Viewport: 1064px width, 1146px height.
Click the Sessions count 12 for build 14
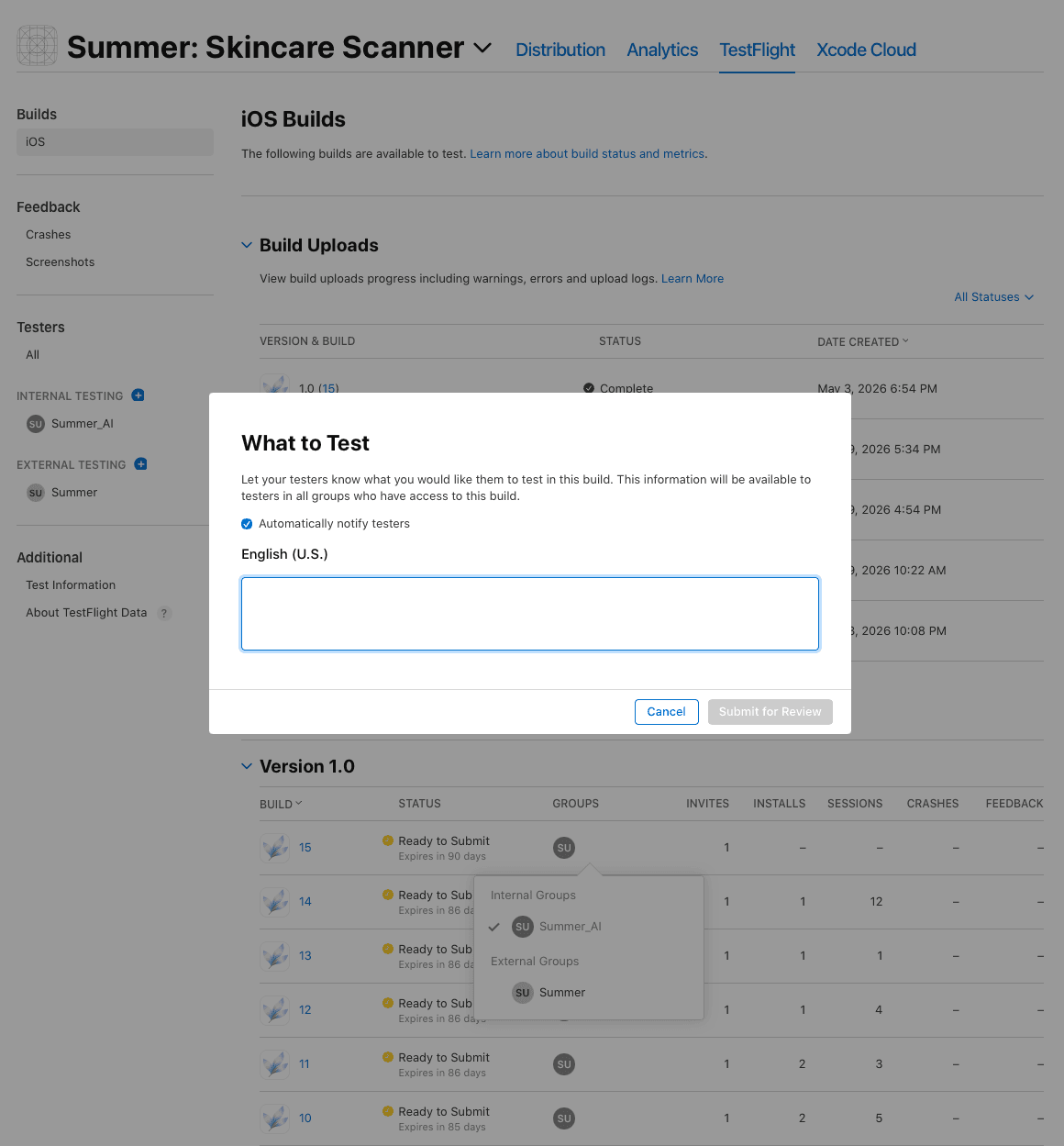click(x=877, y=902)
